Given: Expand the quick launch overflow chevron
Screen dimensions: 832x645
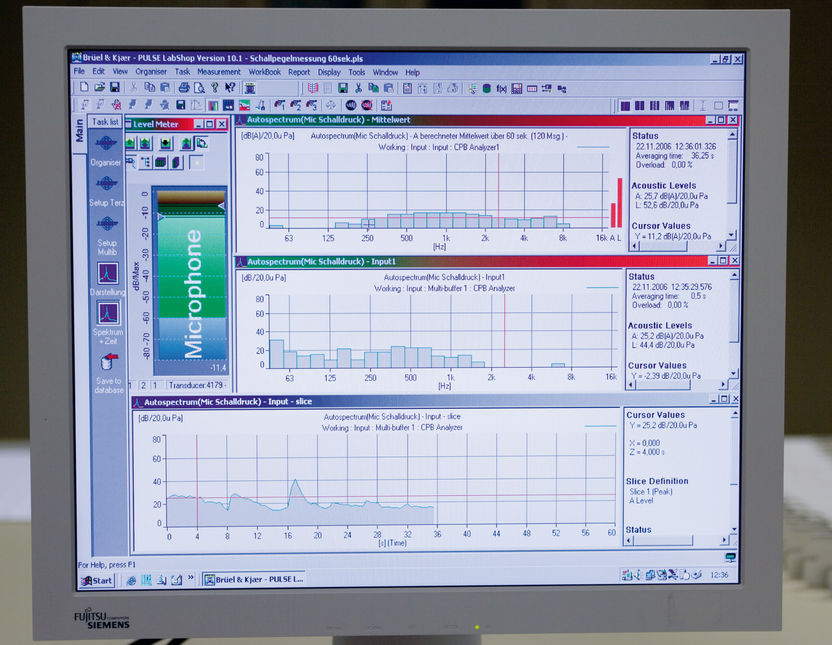Looking at the screenshot, I should pos(191,579).
